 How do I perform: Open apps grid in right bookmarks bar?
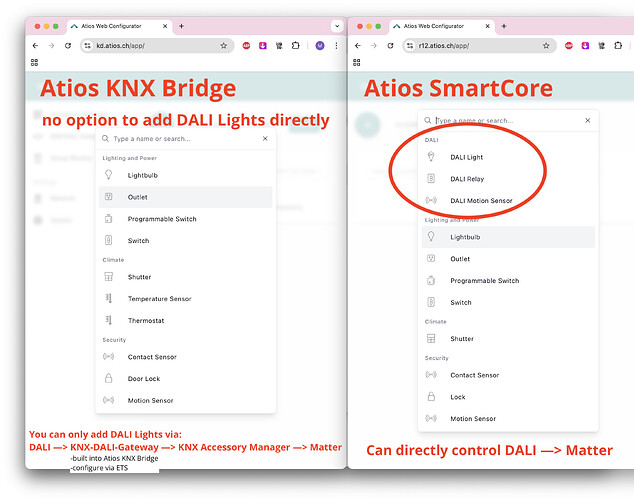click(357, 62)
